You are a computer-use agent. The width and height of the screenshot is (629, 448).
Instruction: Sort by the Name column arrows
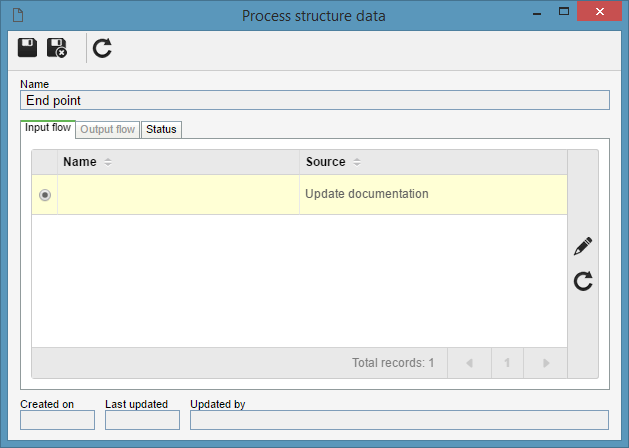click(108, 162)
